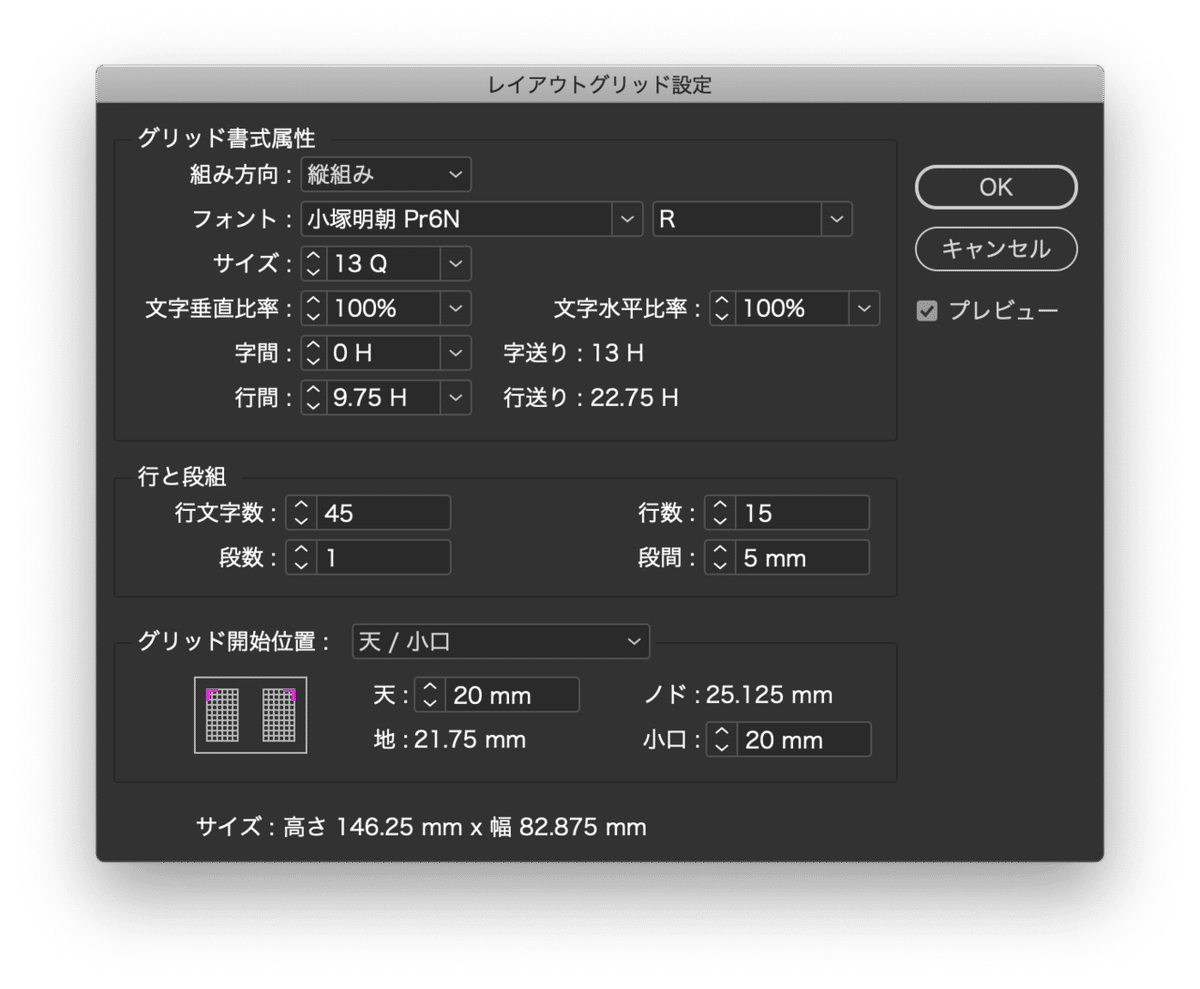Click the キャンセル button
The height and width of the screenshot is (989, 1200).
(996, 249)
